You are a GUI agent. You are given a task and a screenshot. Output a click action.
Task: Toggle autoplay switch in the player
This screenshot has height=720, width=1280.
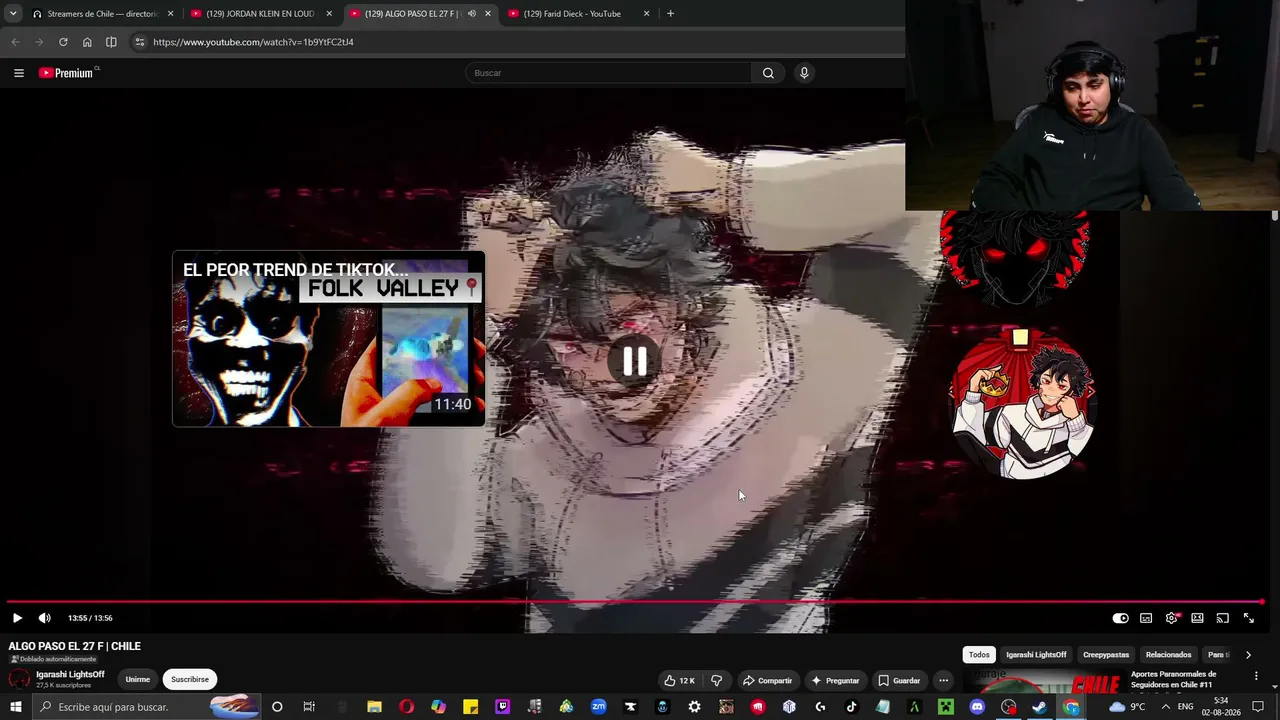point(1121,618)
